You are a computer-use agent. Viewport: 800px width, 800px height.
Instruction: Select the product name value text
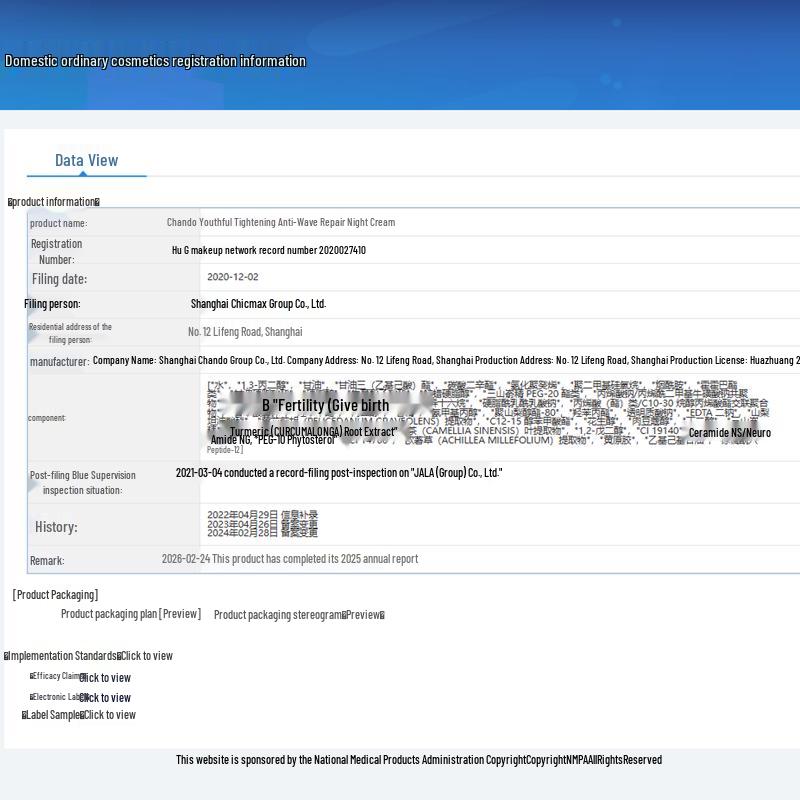(281, 222)
